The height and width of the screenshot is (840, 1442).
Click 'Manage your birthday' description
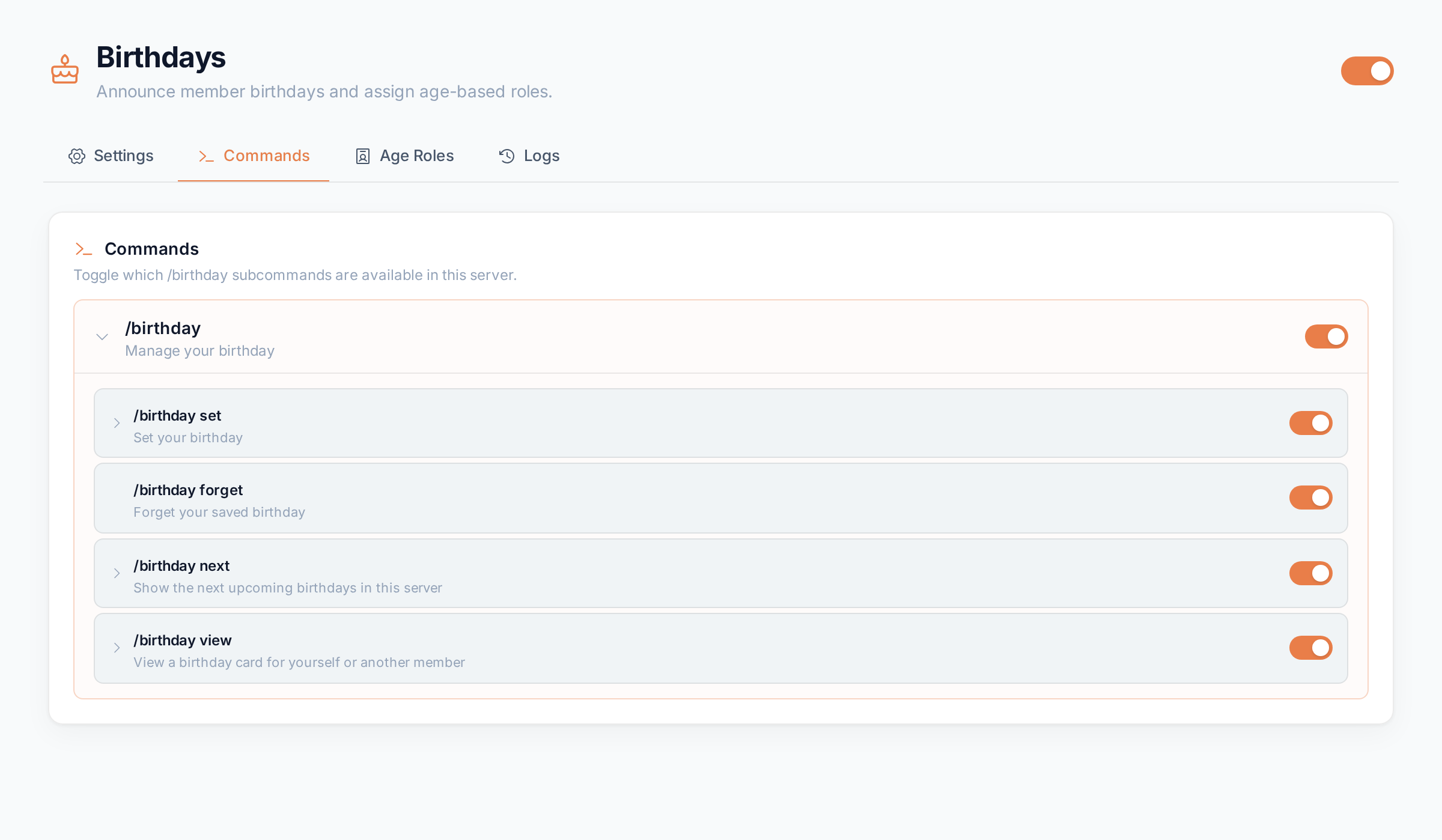point(199,351)
